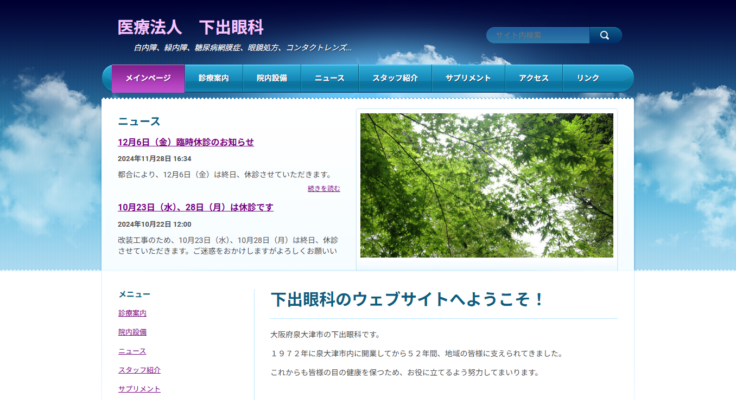Click the search magnifier icon button
The image size is (736, 400).
pos(605,36)
